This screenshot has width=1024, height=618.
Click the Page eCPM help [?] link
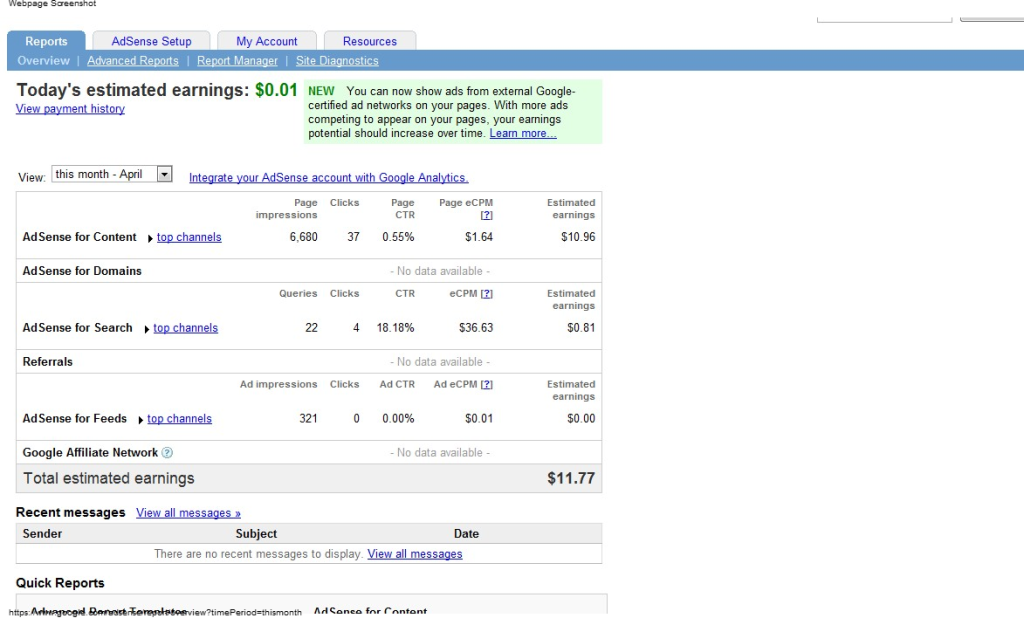point(486,215)
